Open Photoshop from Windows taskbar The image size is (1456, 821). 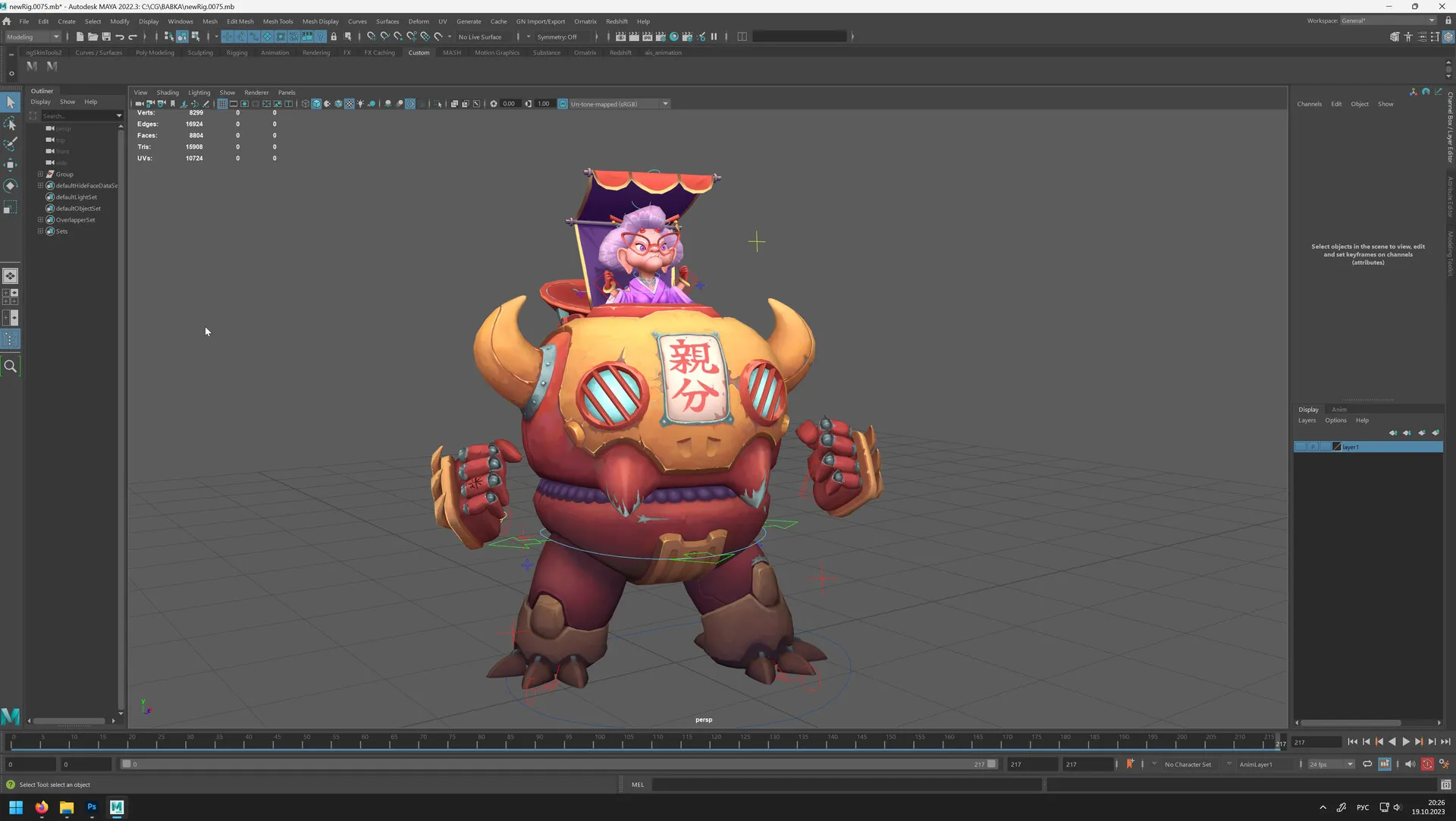tap(92, 807)
